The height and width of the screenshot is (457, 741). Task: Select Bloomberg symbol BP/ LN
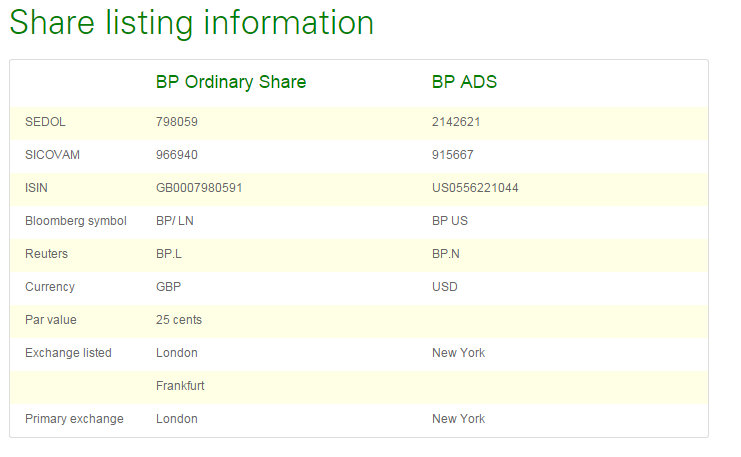pos(175,221)
